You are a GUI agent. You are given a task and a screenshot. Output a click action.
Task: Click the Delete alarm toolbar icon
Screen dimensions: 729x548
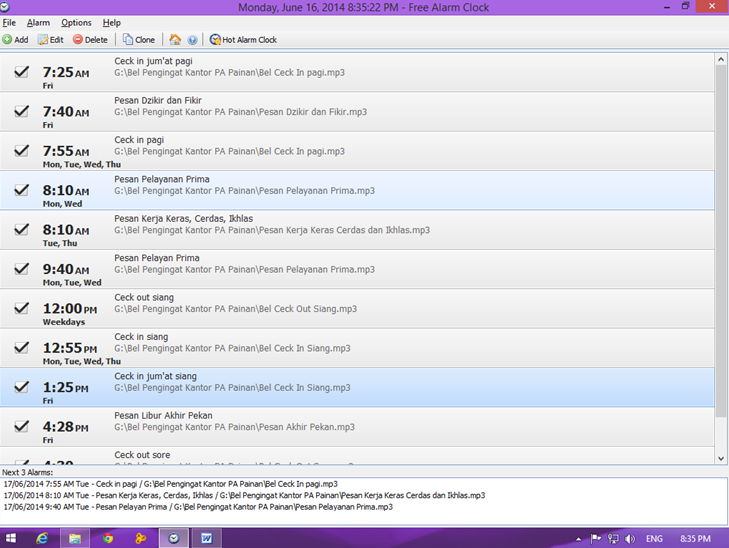[90, 40]
